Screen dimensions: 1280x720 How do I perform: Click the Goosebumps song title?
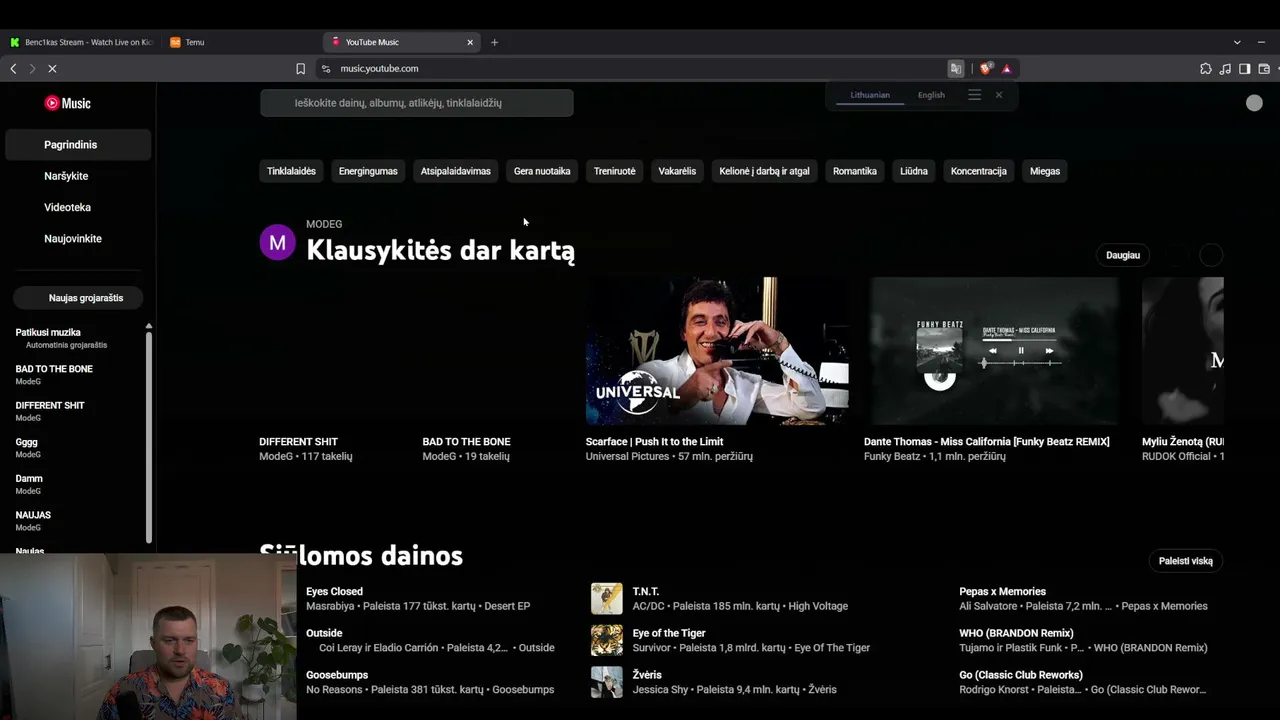337,675
